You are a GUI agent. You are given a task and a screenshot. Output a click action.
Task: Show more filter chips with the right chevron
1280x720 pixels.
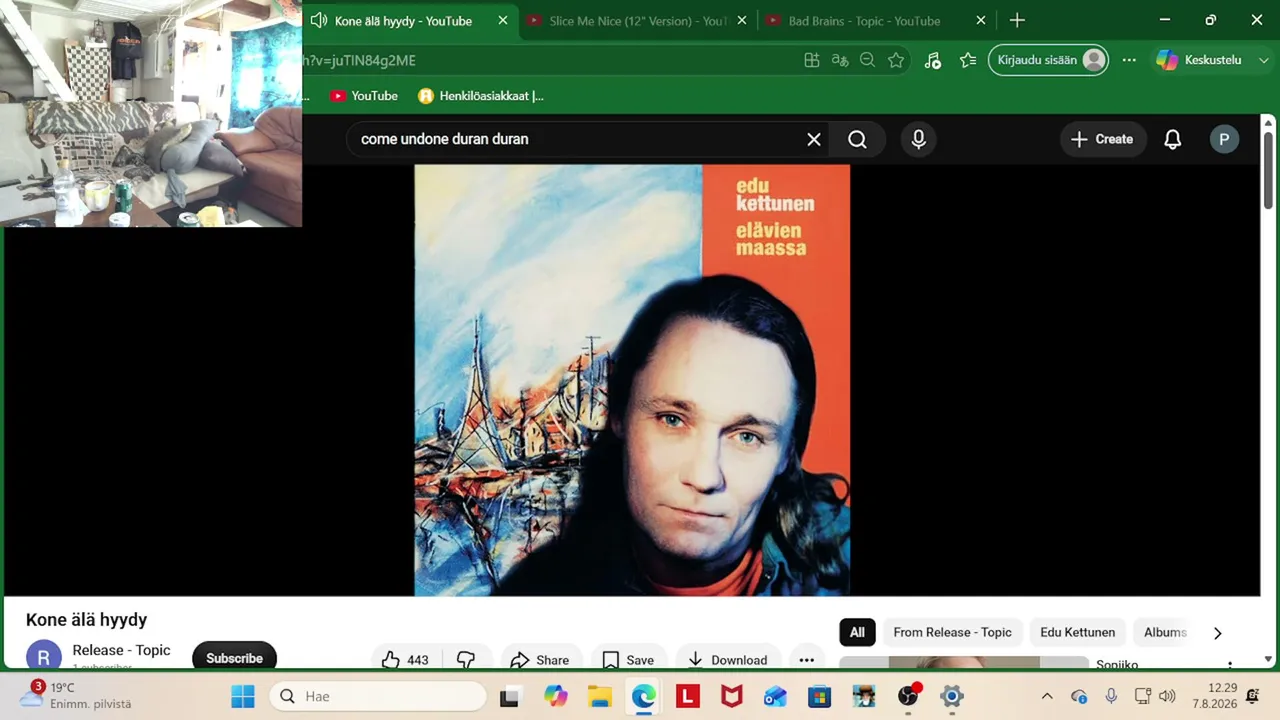pyautogui.click(x=1217, y=633)
